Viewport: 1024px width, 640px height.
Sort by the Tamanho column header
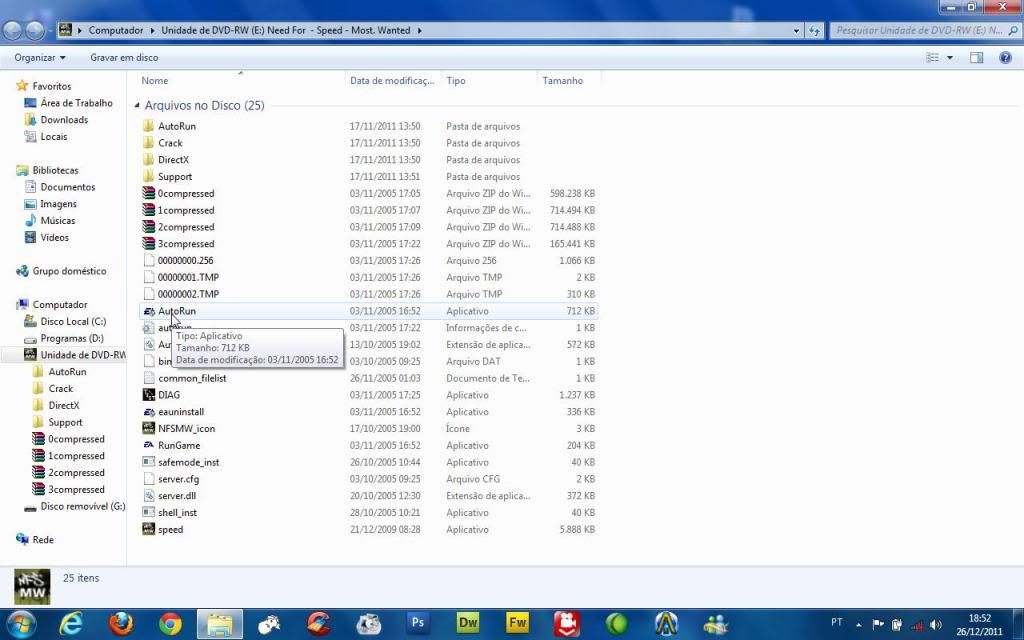tap(563, 80)
